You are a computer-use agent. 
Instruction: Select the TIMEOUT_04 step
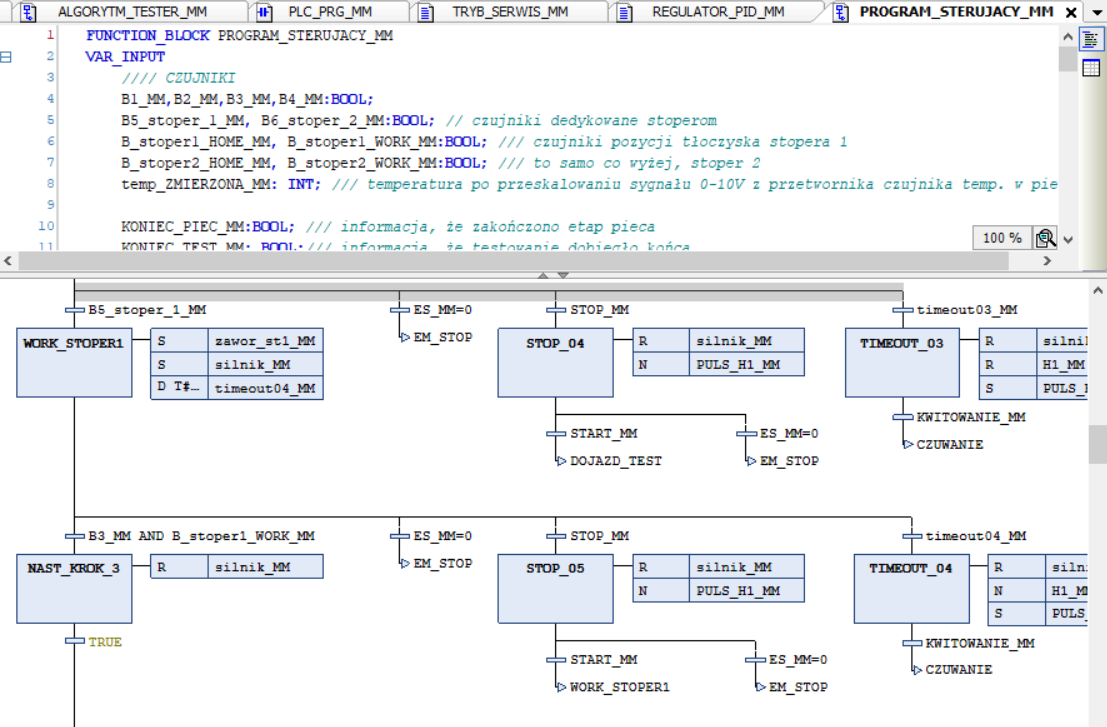[911, 589]
